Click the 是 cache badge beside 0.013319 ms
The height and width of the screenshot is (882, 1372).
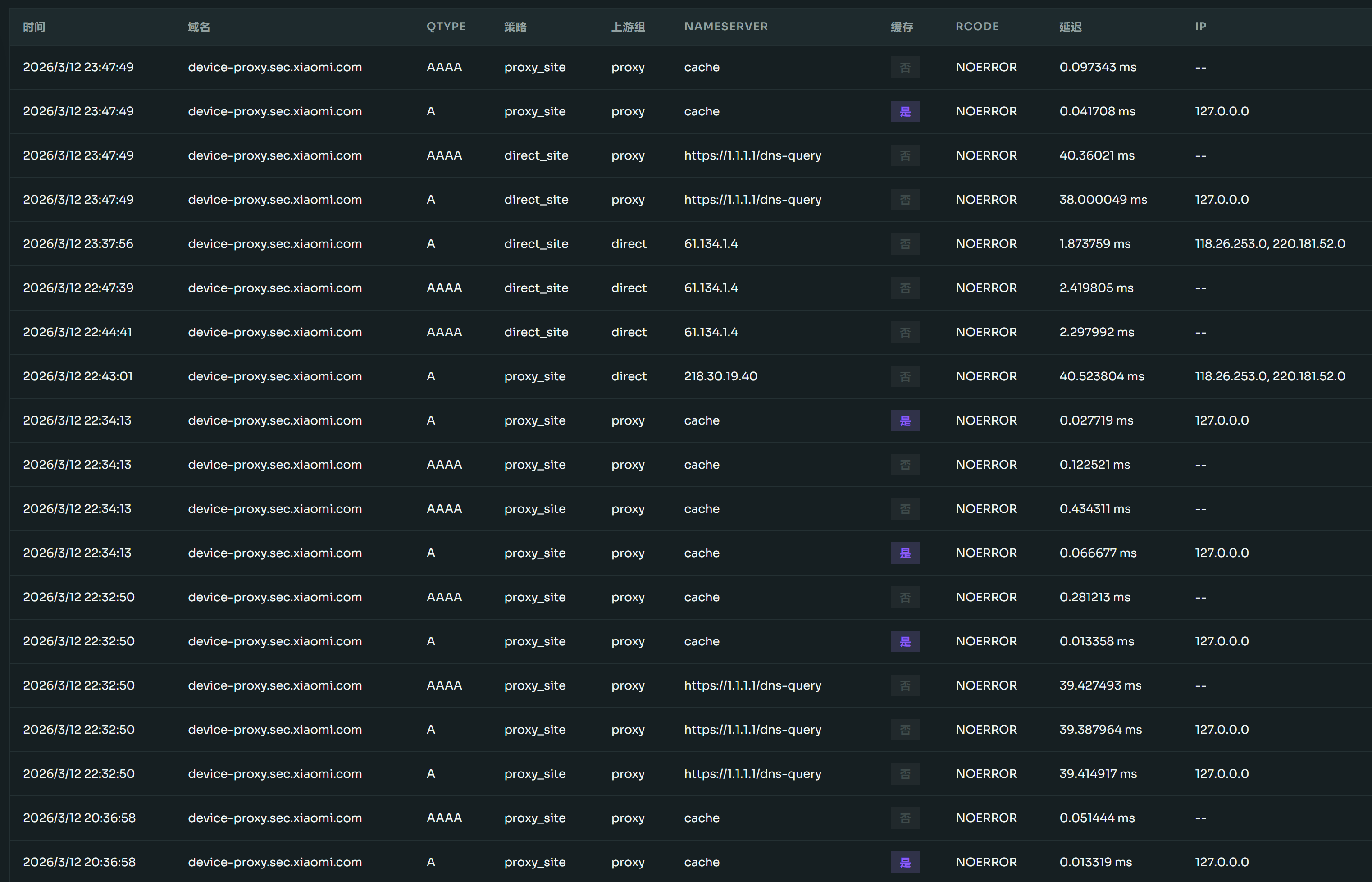[x=904, y=862]
